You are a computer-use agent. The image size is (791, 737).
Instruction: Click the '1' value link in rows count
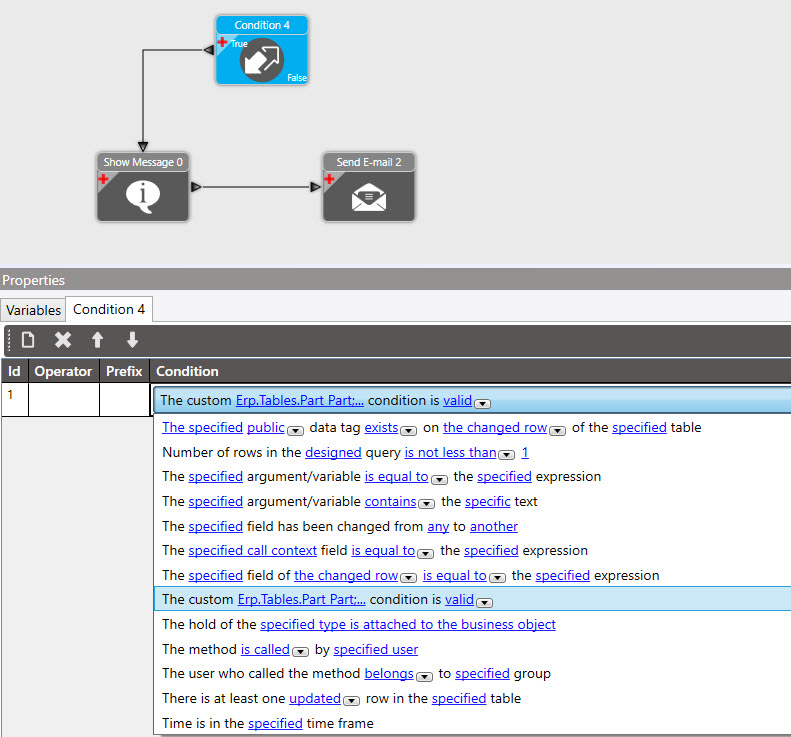[x=525, y=452]
